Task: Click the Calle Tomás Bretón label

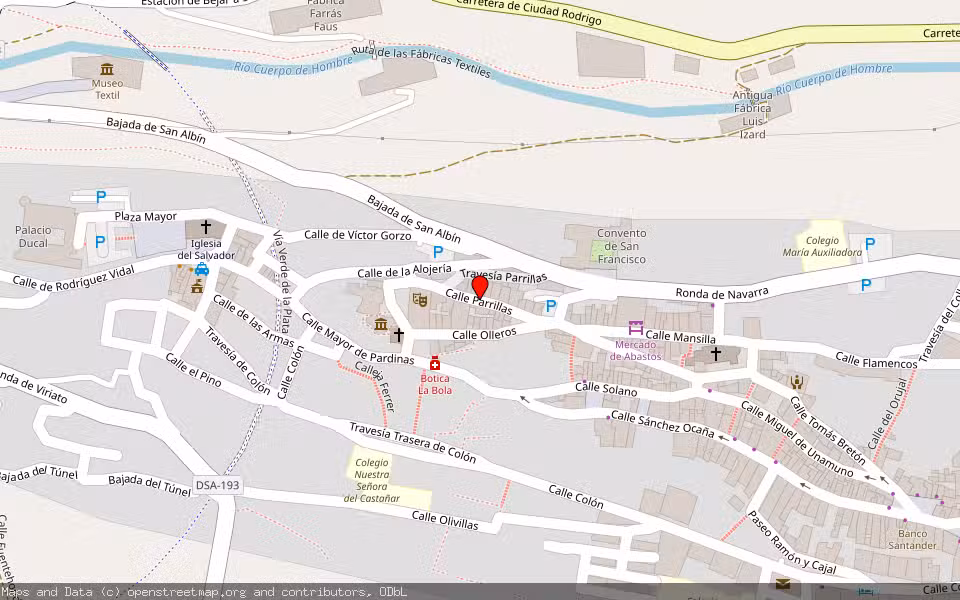Action: (827, 430)
